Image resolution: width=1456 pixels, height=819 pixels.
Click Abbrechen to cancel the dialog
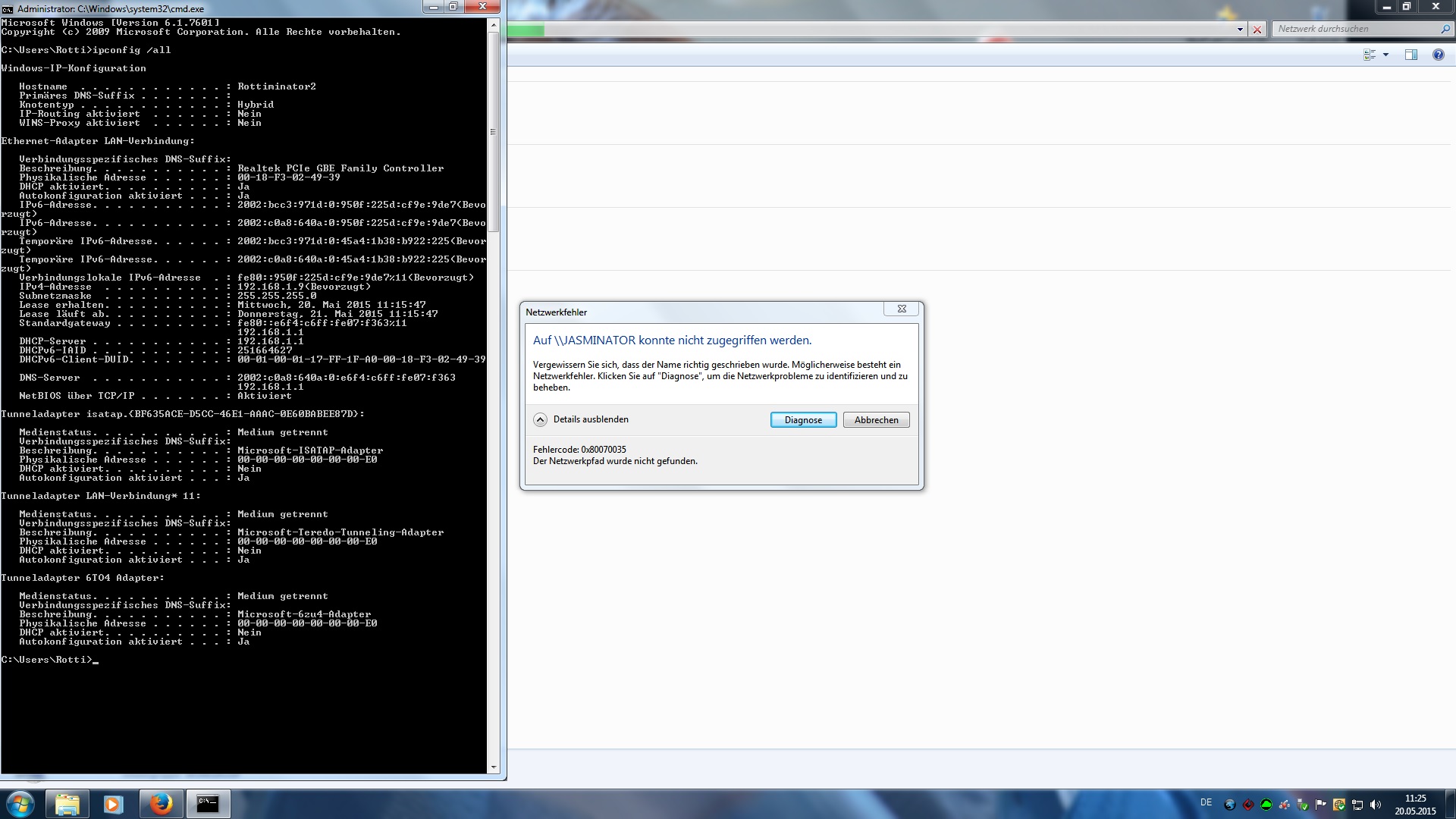point(876,420)
